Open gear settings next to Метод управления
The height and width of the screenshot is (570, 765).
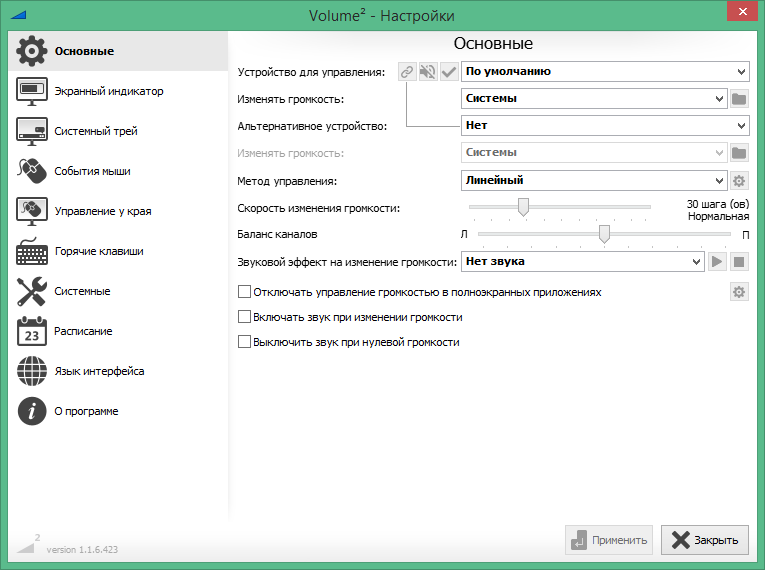[739, 181]
